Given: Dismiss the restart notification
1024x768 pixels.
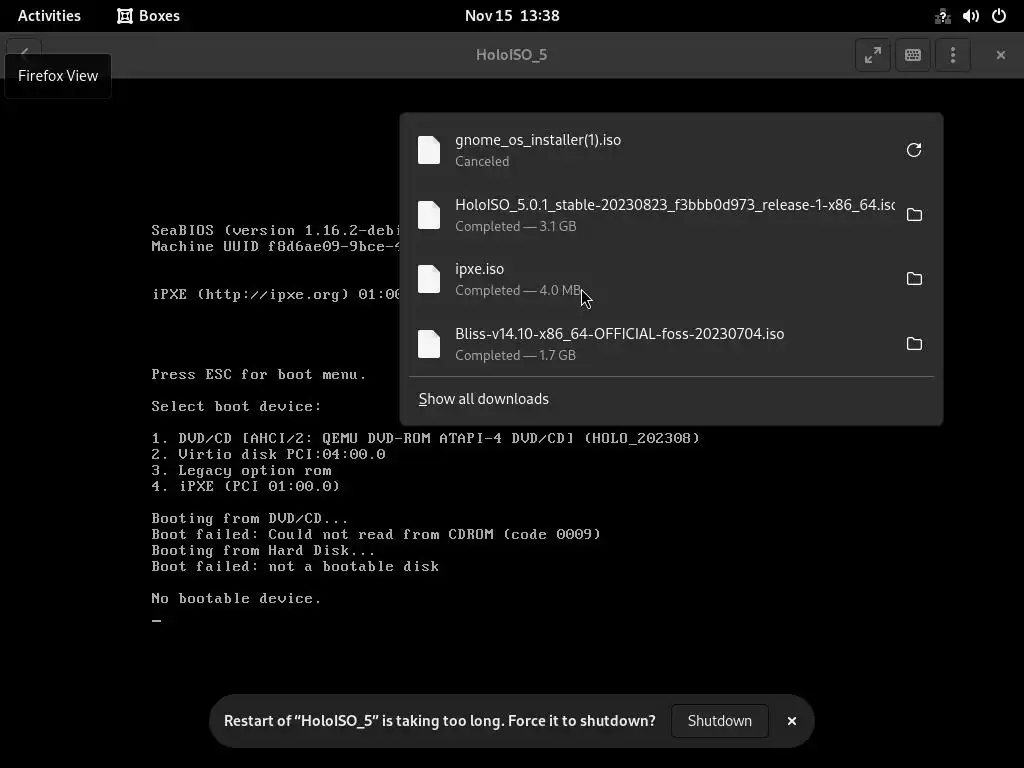Looking at the screenshot, I should point(792,721).
